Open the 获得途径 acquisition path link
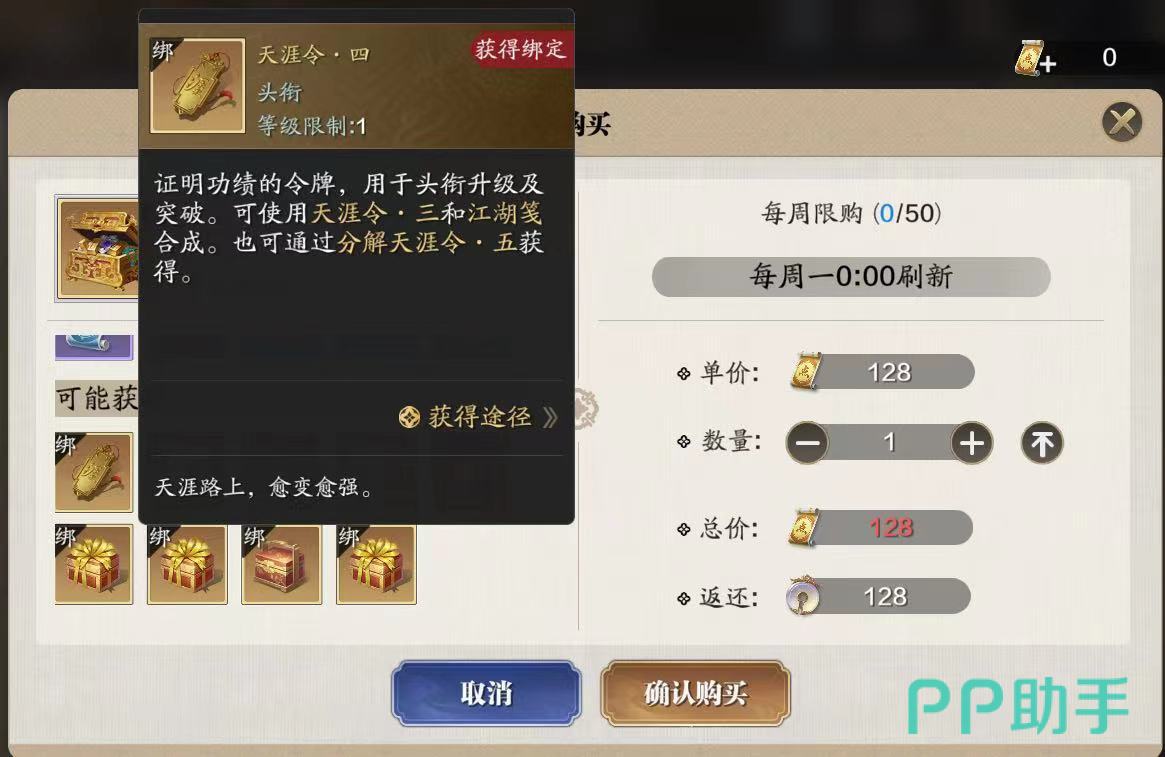This screenshot has width=1165, height=757. click(478, 418)
